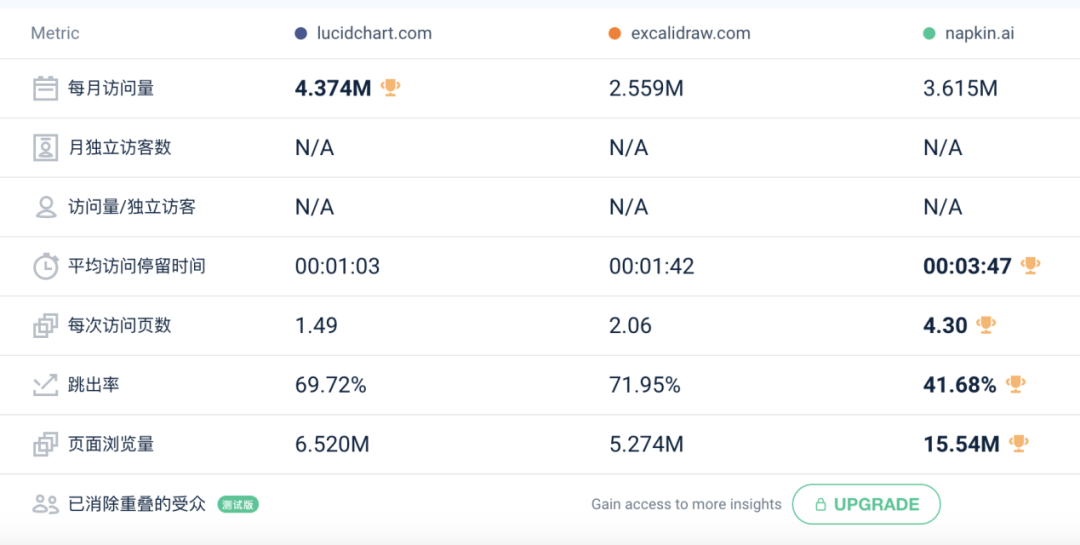Open the lucidchart.com column header
The image size is (1080, 545).
pyautogui.click(x=373, y=33)
